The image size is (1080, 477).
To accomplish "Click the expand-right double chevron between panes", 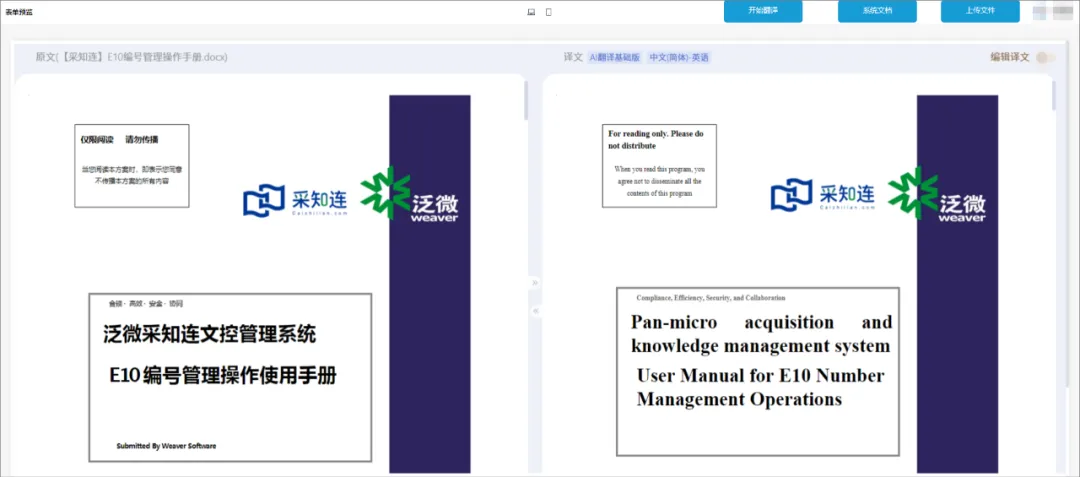I will point(535,282).
